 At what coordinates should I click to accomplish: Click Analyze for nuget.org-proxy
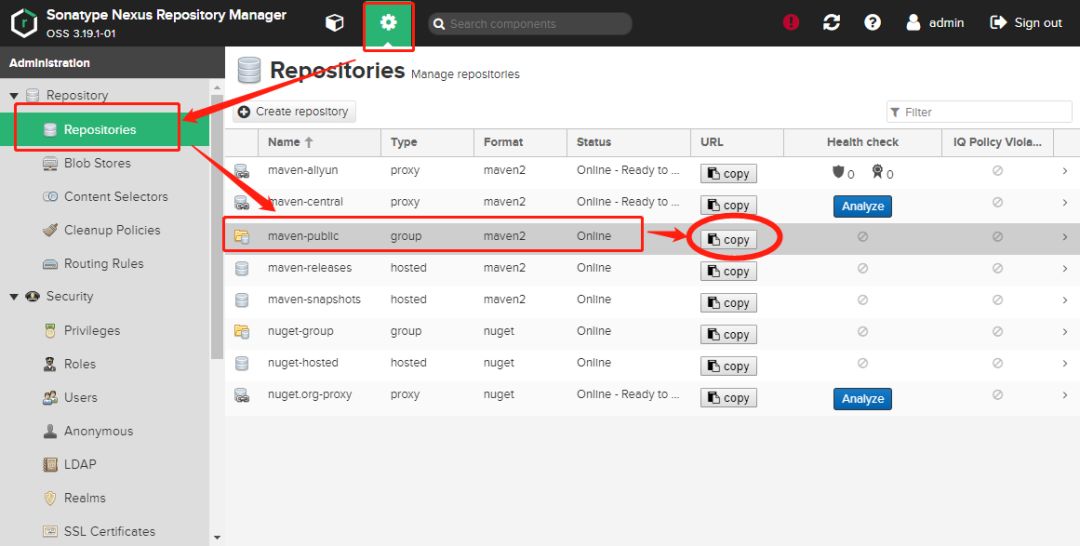pyautogui.click(x=862, y=399)
